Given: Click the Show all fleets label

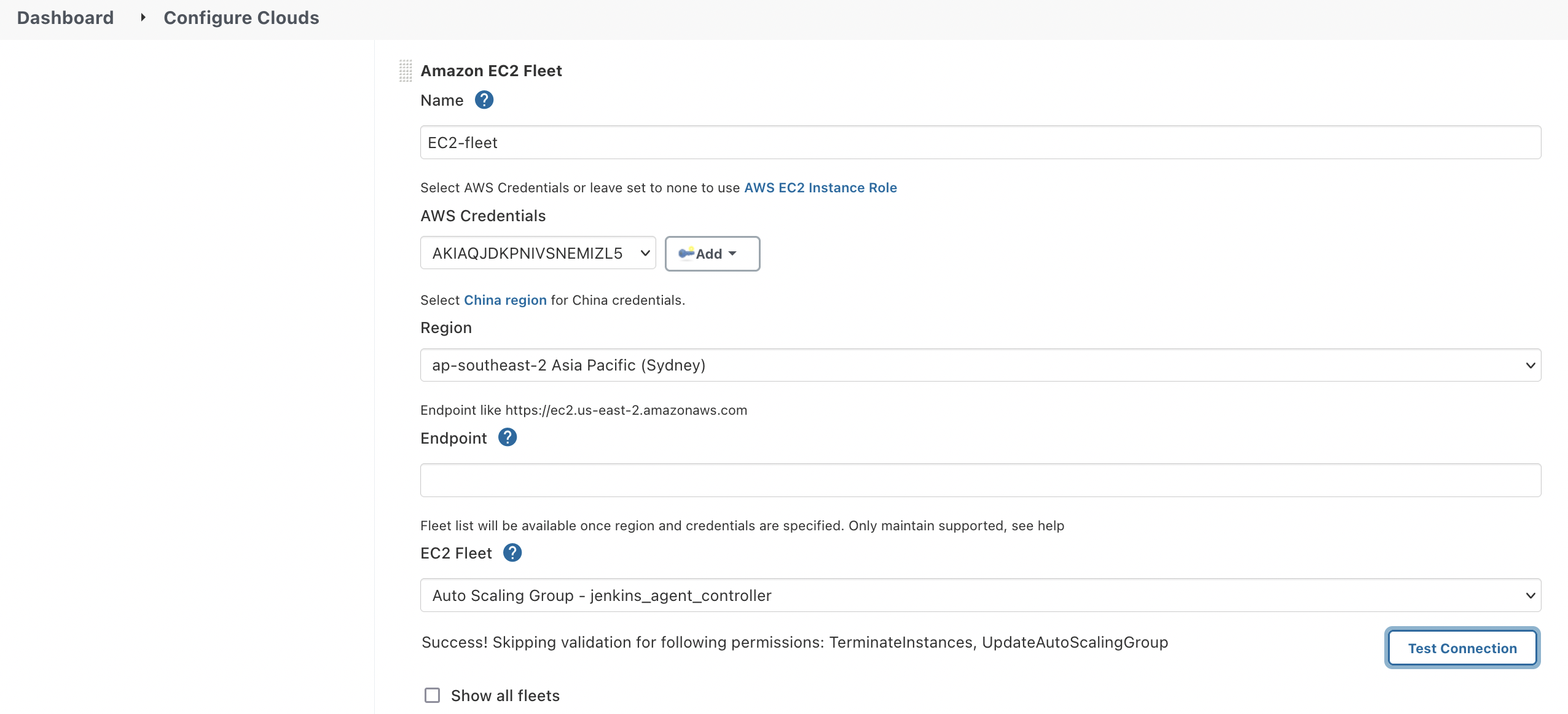Looking at the screenshot, I should 505,696.
